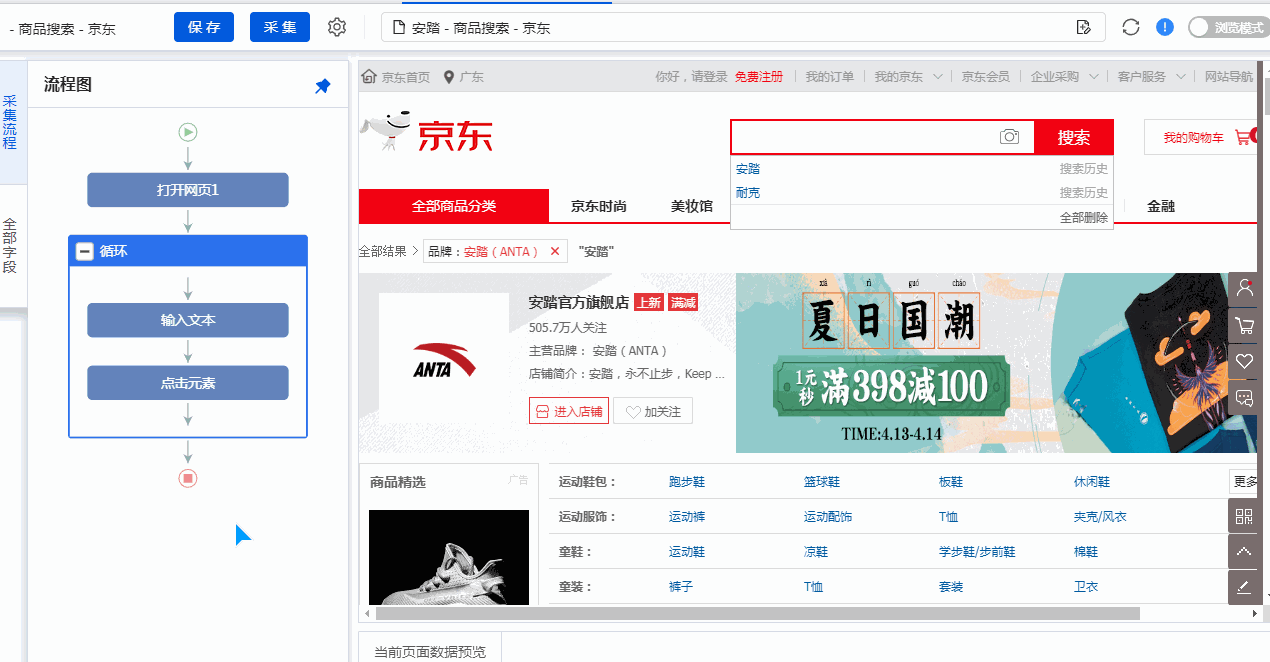Click the cart icon in the right sidebar
The height and width of the screenshot is (662, 1270).
click(x=1245, y=325)
